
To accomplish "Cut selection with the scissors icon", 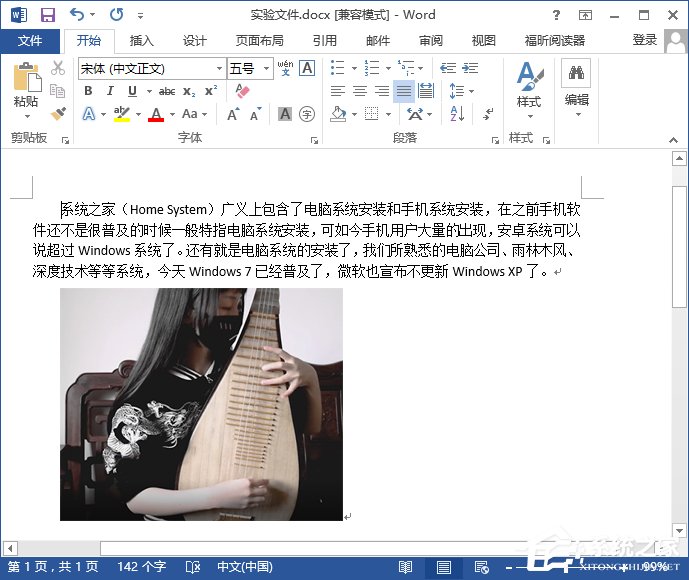I will coord(58,68).
